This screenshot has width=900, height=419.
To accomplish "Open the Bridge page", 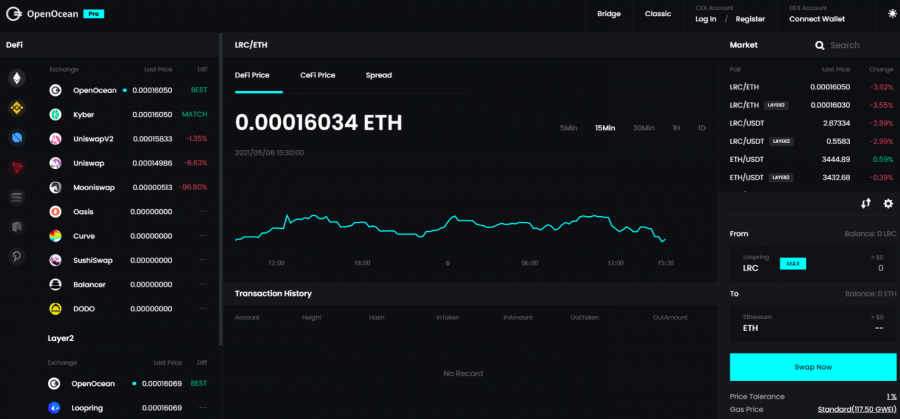I will tap(609, 14).
